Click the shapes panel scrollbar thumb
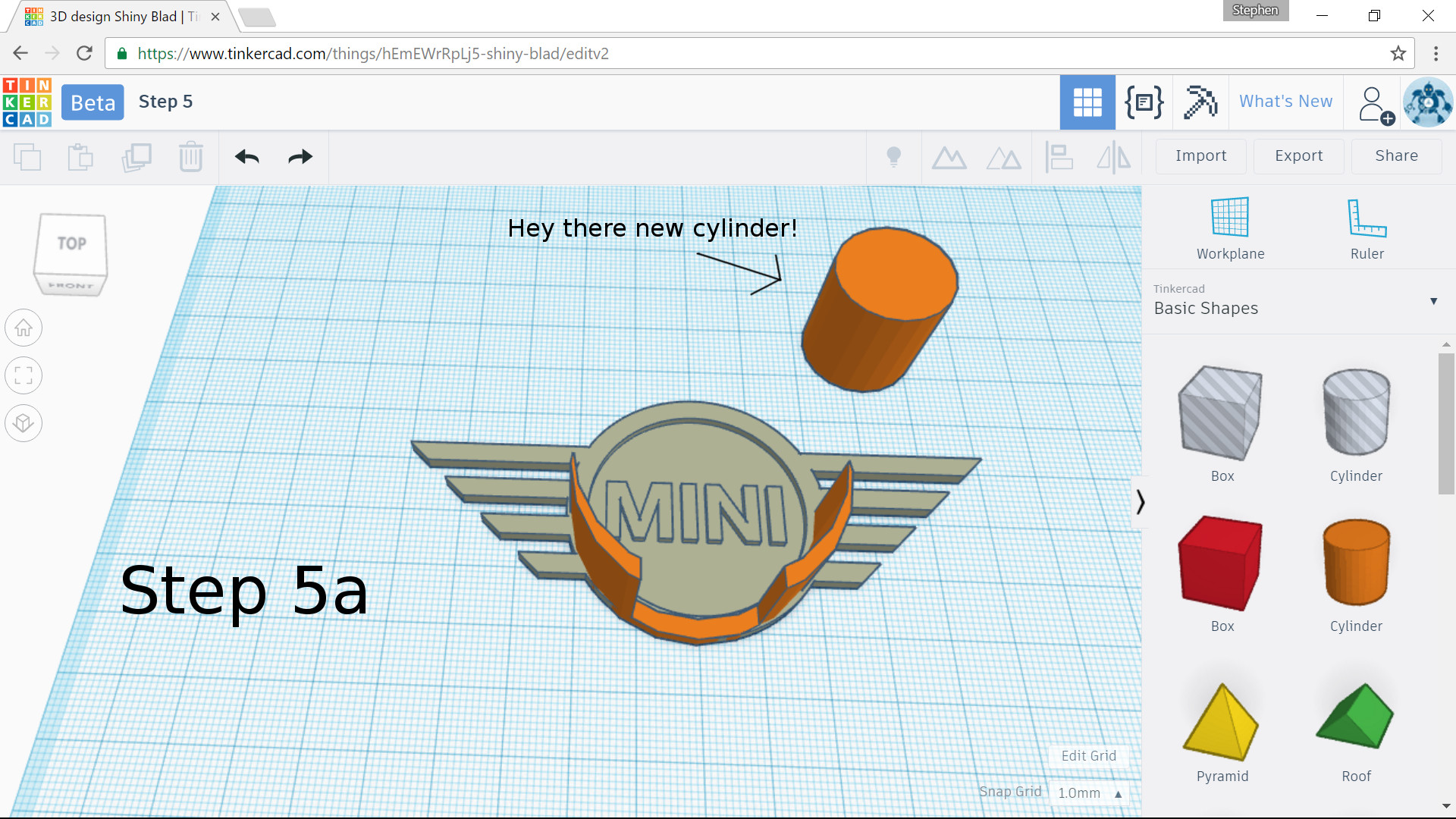 pos(1446,423)
